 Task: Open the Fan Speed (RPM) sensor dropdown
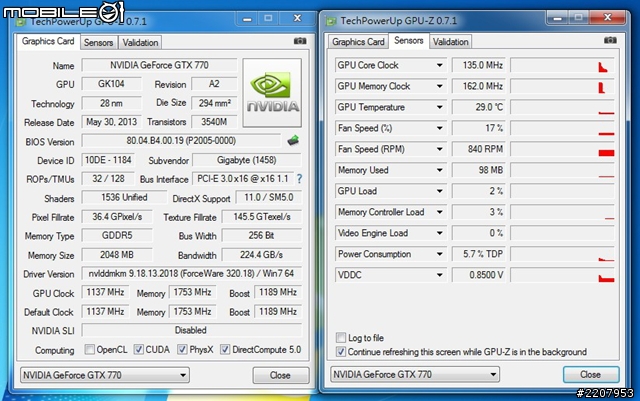[x=440, y=149]
